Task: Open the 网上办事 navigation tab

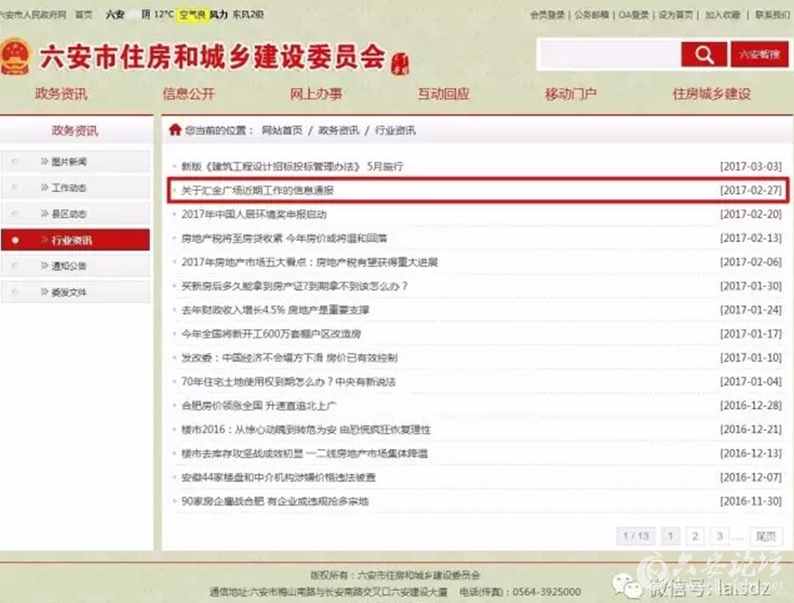Action: [x=316, y=94]
